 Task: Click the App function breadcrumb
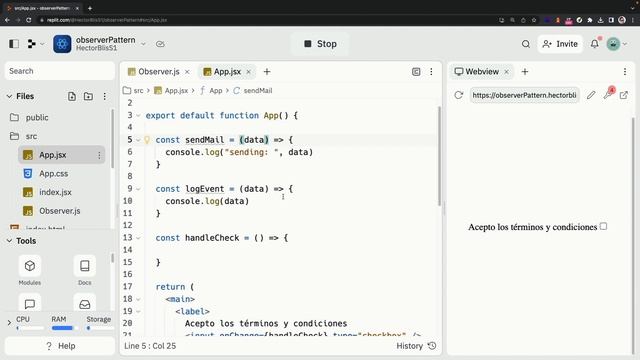[216, 91]
